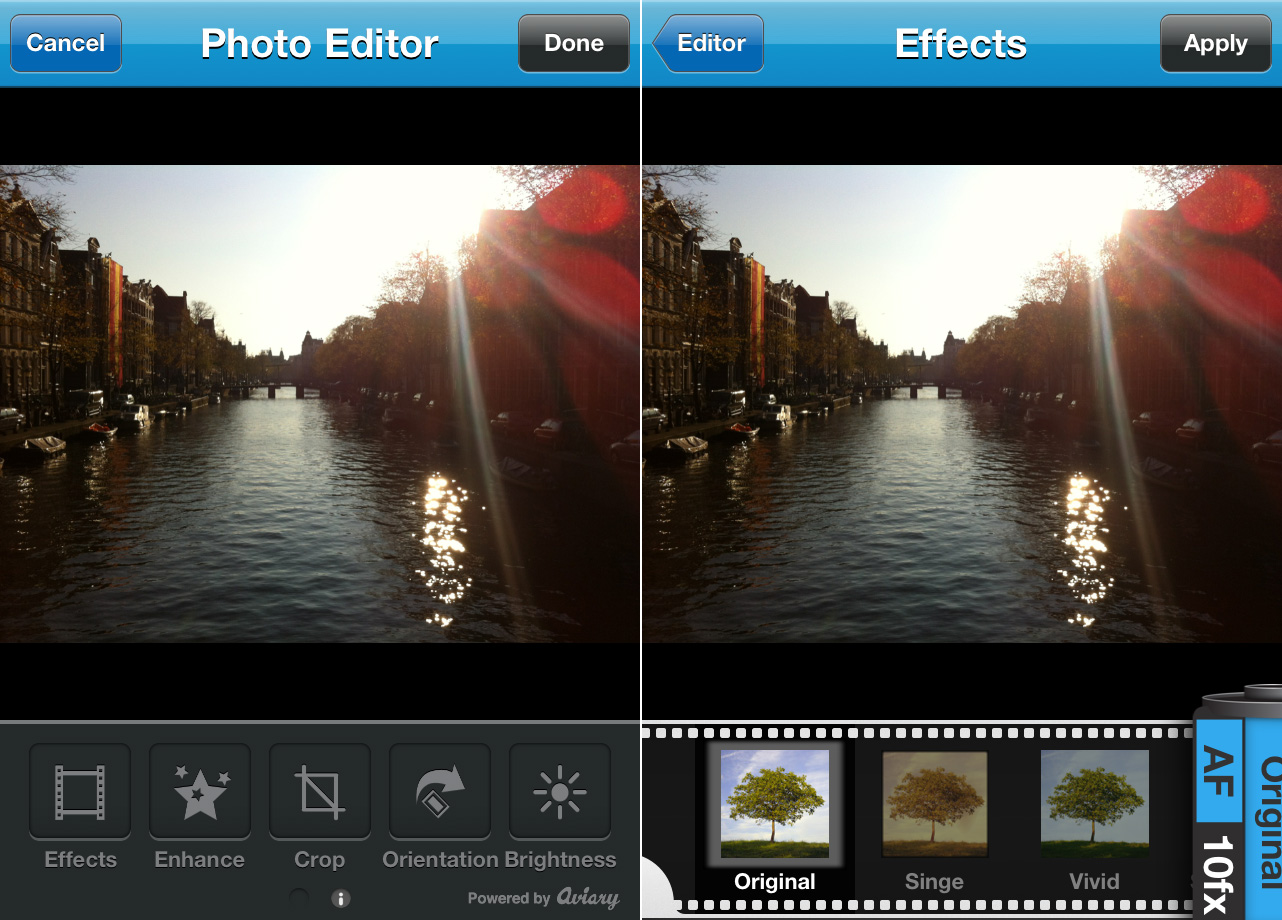Screen dimensions: 1282x920
Task: Cancel photo editing
Action: (x=66, y=44)
